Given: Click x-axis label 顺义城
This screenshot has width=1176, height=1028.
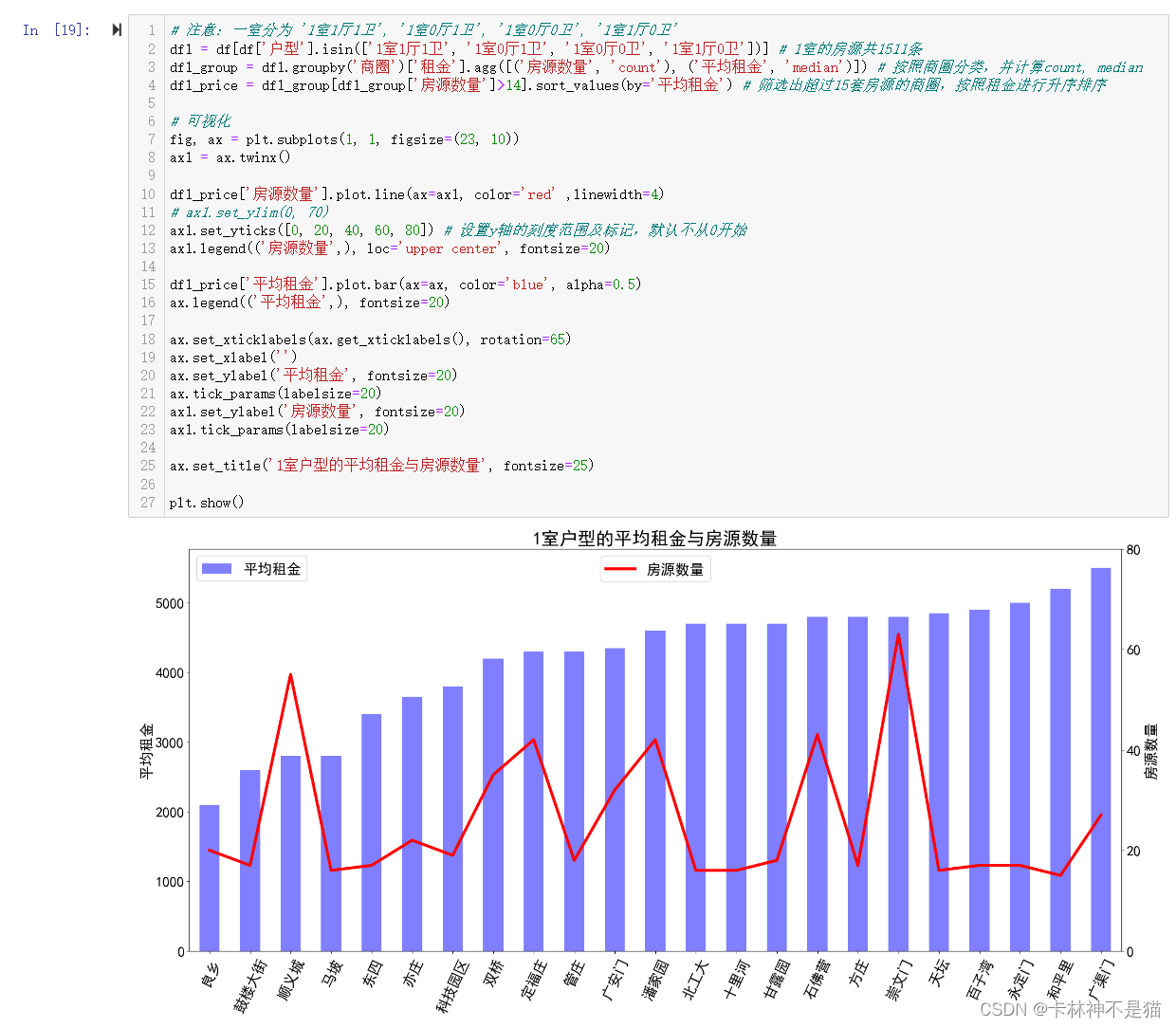Looking at the screenshot, I should click(291, 981).
